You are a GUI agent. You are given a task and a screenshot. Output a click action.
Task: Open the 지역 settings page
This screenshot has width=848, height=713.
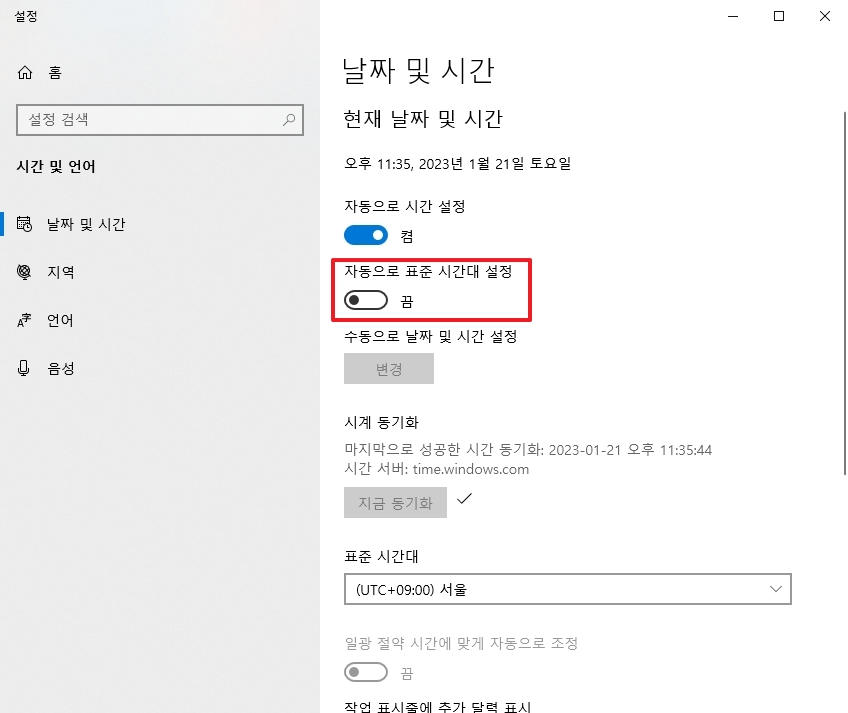click(160, 272)
